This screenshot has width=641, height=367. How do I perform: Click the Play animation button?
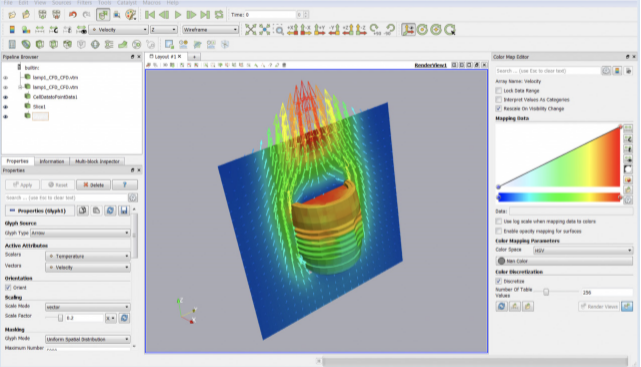coord(177,15)
